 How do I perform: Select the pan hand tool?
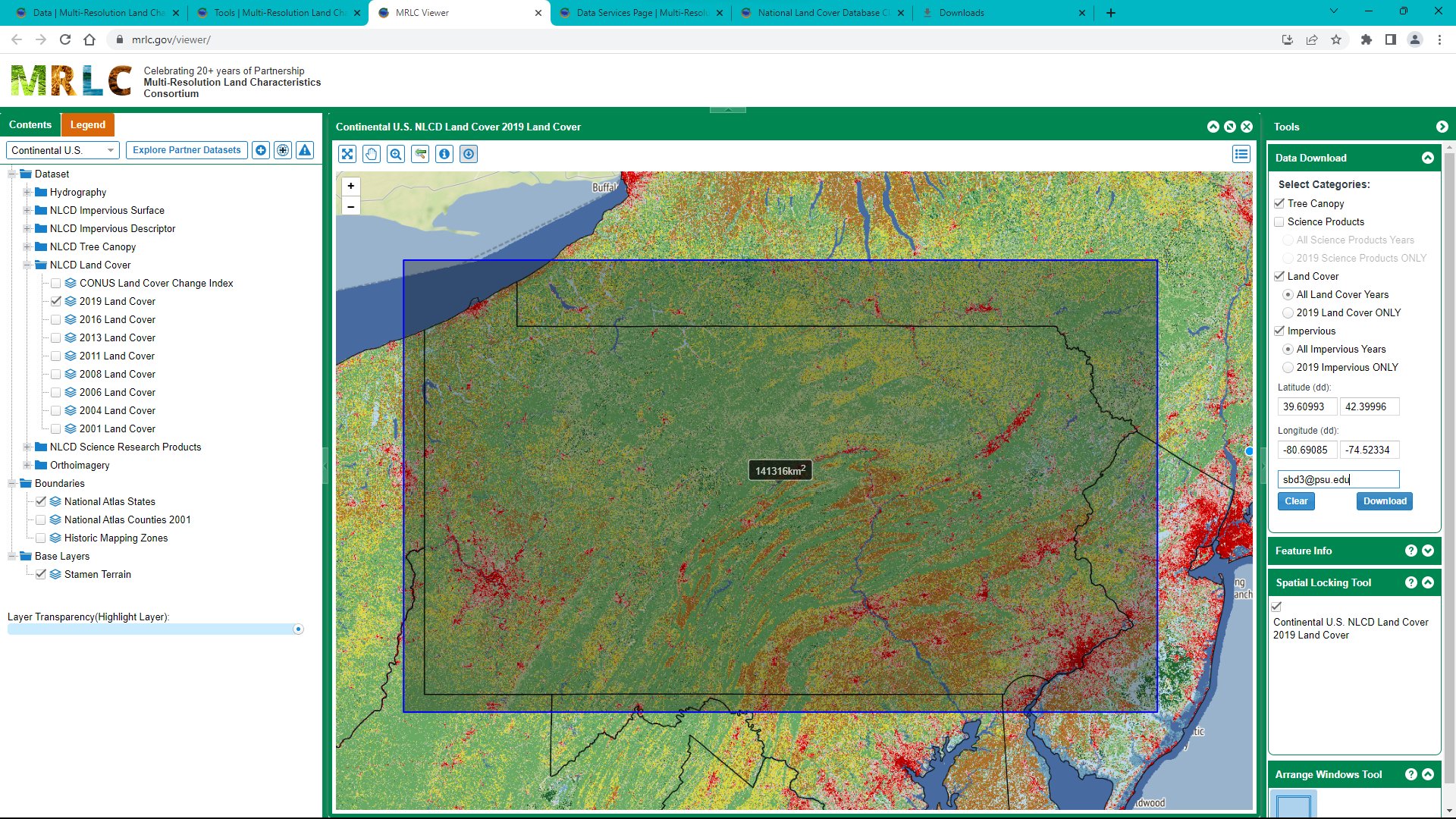tap(372, 154)
